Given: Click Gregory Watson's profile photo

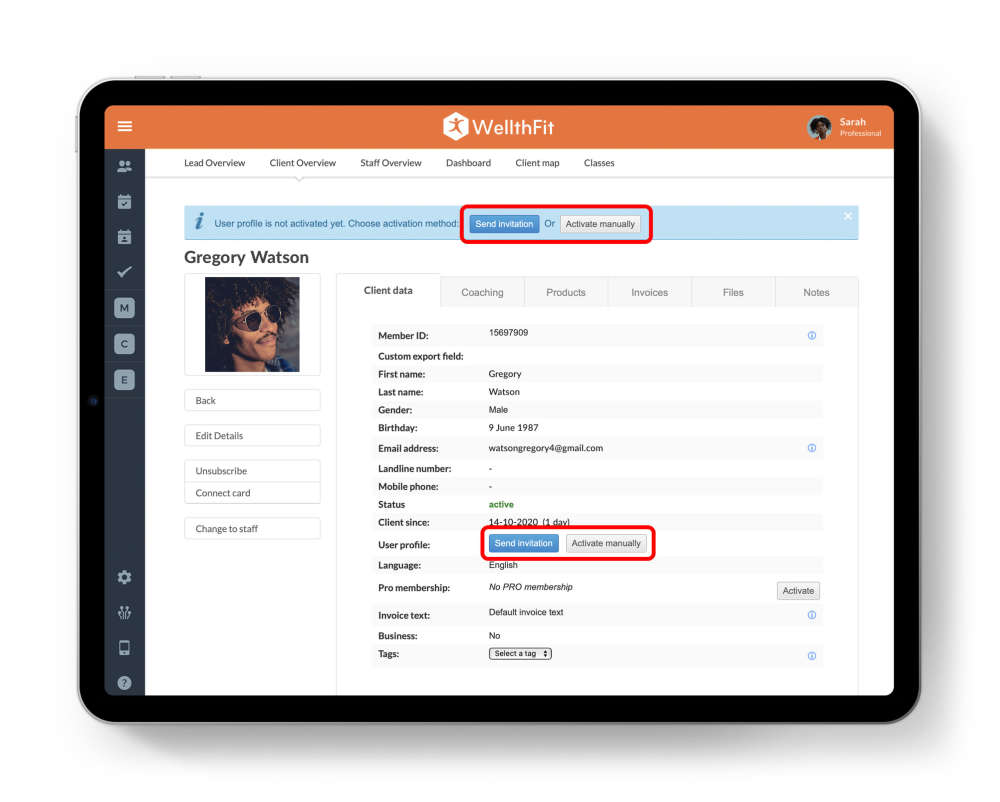Looking at the screenshot, I should 252,324.
